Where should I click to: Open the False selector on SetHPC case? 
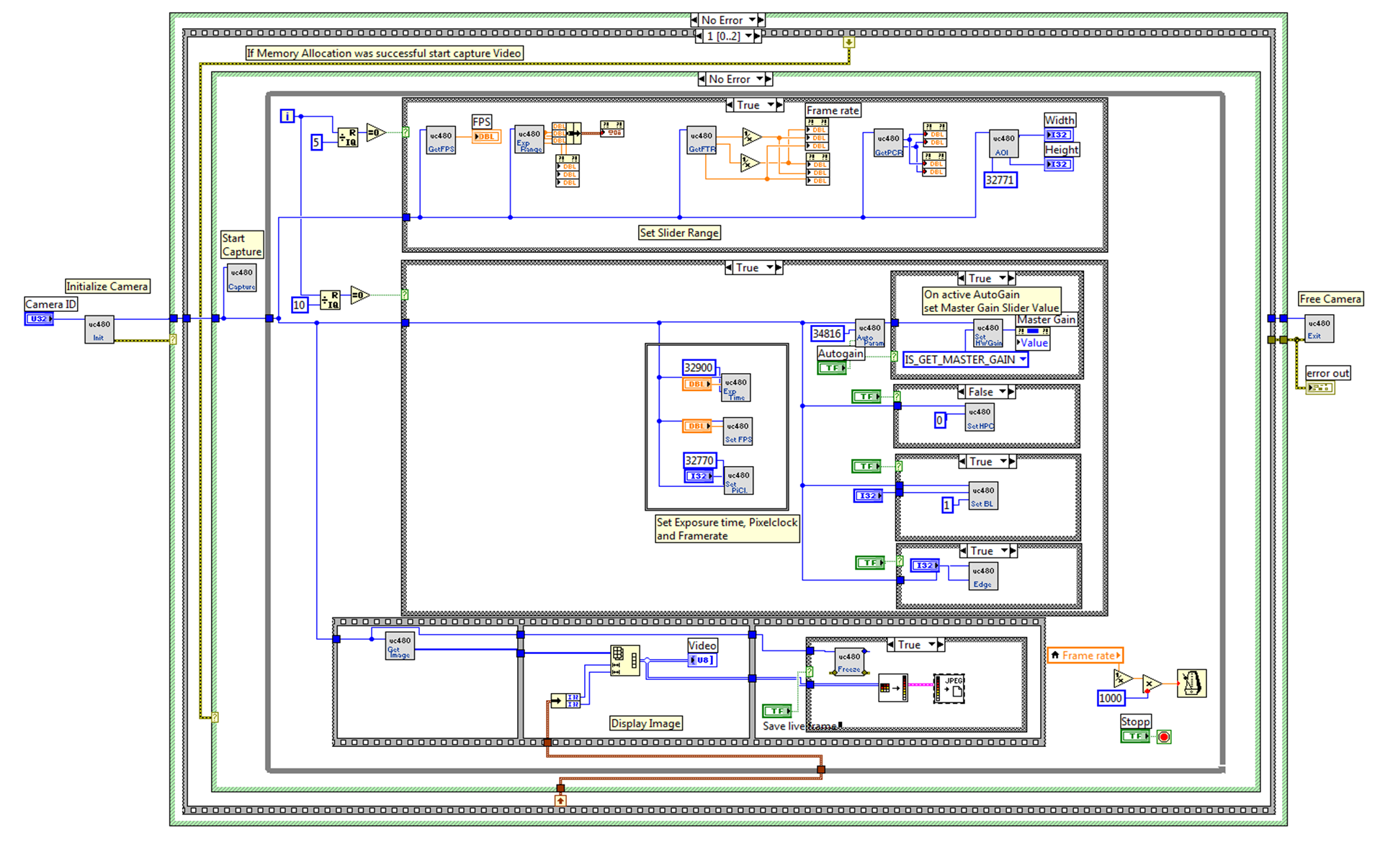pyautogui.click(x=1002, y=392)
